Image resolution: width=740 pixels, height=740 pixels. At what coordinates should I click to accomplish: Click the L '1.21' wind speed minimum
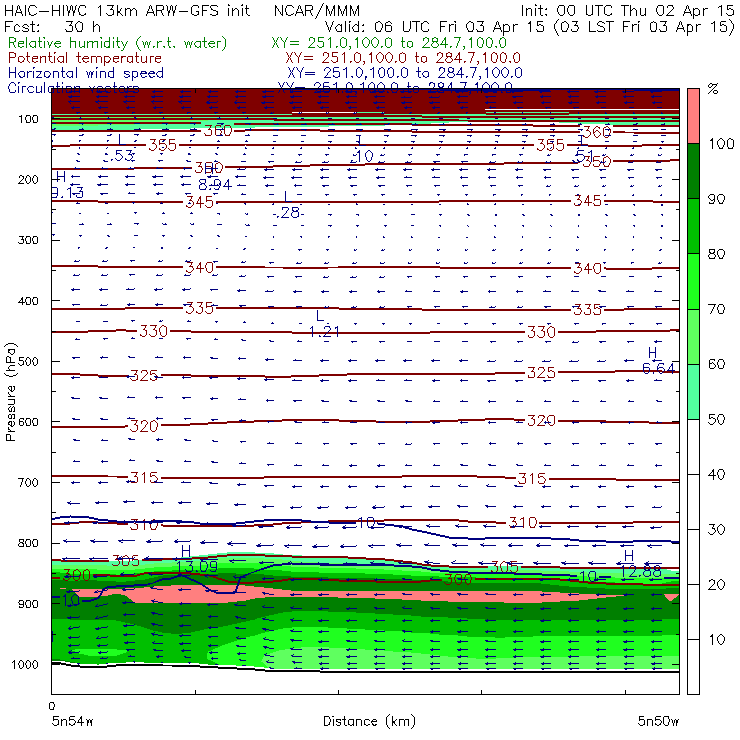click(x=324, y=324)
